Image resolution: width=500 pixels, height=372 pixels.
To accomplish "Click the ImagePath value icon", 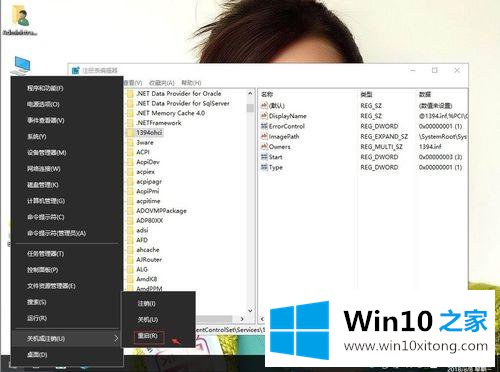I will coord(264,137).
